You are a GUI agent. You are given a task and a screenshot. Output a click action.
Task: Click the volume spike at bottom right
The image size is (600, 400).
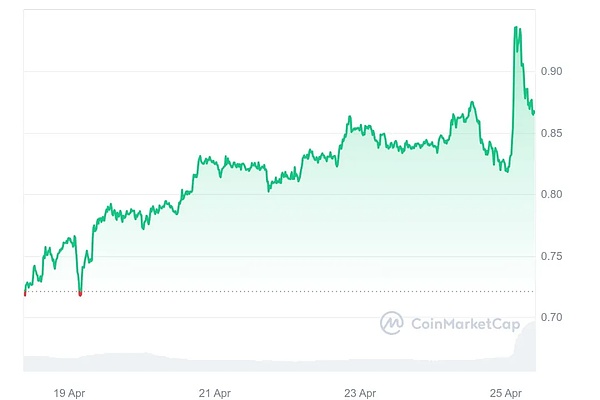[x=526, y=345]
